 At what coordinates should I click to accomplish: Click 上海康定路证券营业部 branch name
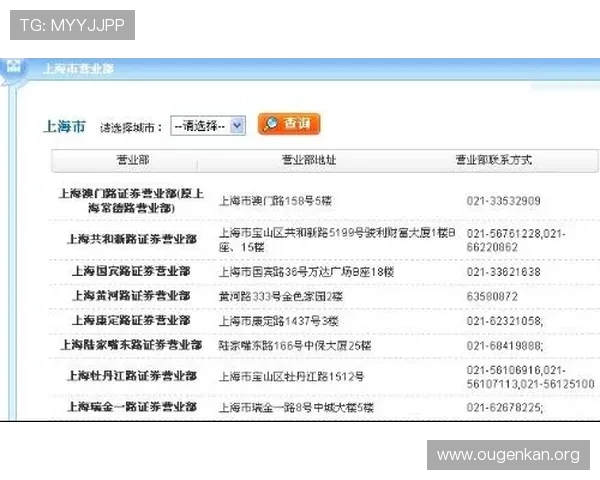pos(131,321)
